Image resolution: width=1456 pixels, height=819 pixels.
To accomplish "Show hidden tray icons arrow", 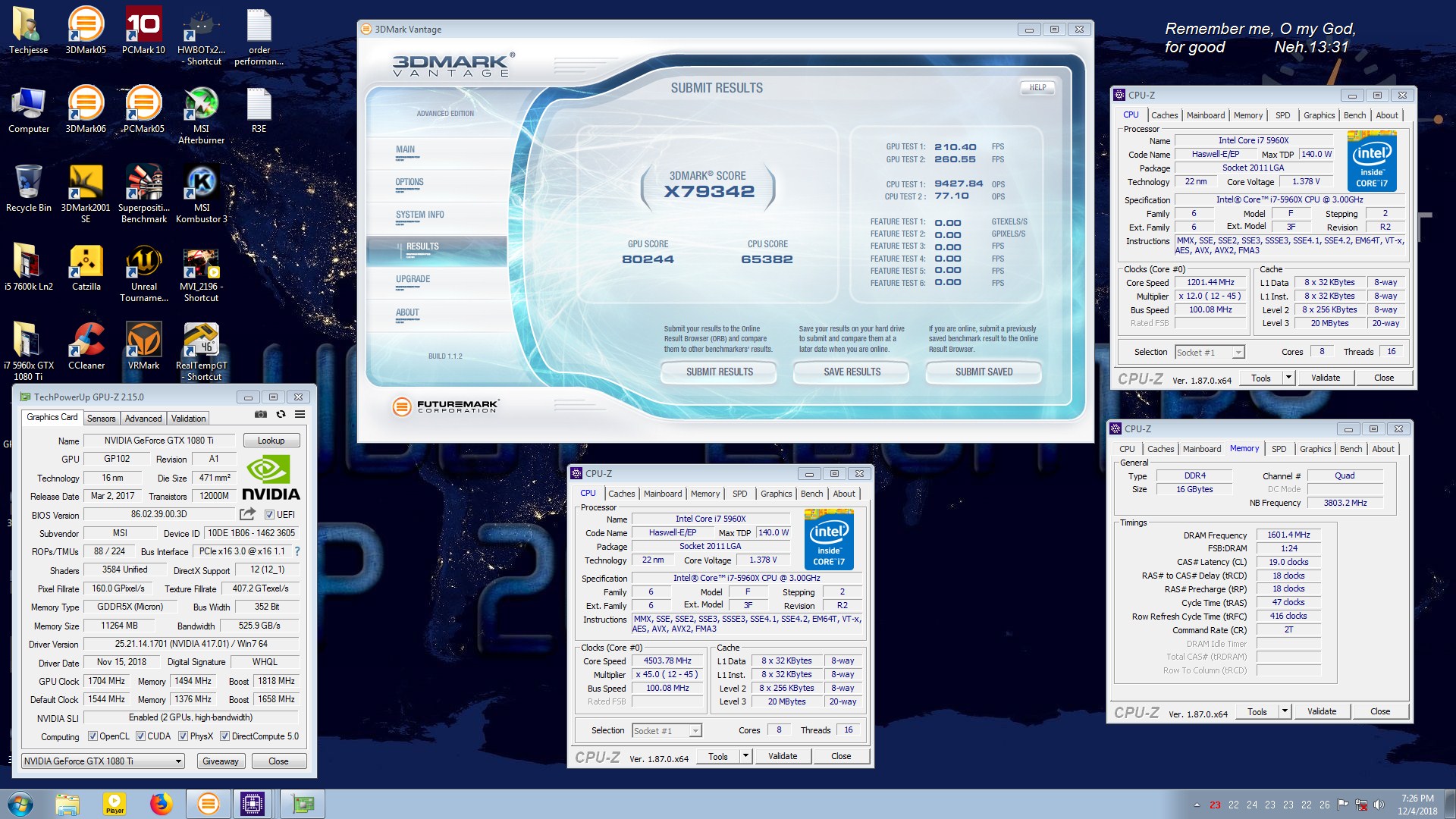I will [x=1197, y=805].
